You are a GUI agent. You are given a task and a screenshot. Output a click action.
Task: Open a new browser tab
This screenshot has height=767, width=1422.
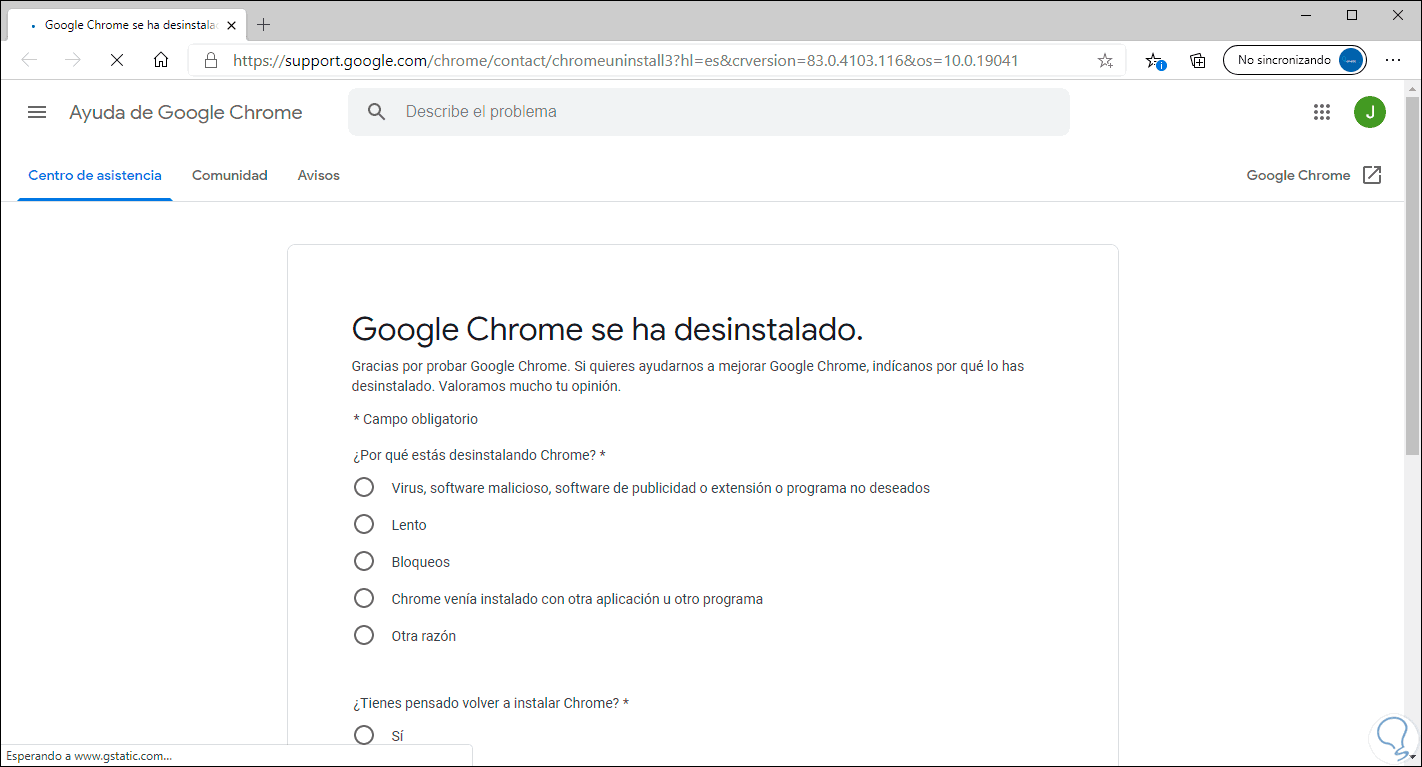point(264,24)
